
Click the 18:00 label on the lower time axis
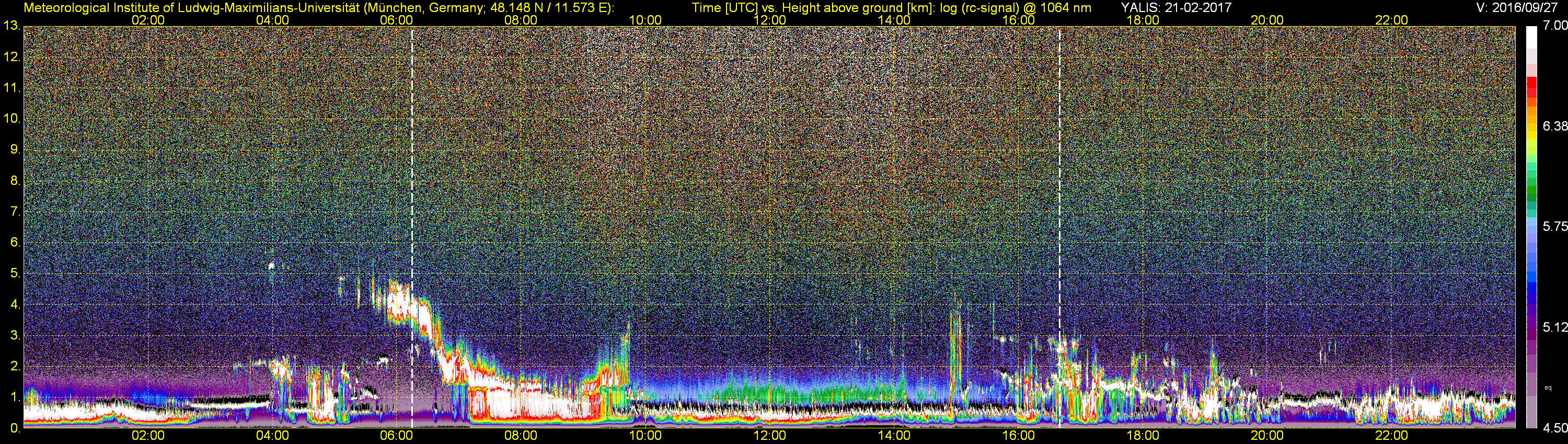(1143, 436)
